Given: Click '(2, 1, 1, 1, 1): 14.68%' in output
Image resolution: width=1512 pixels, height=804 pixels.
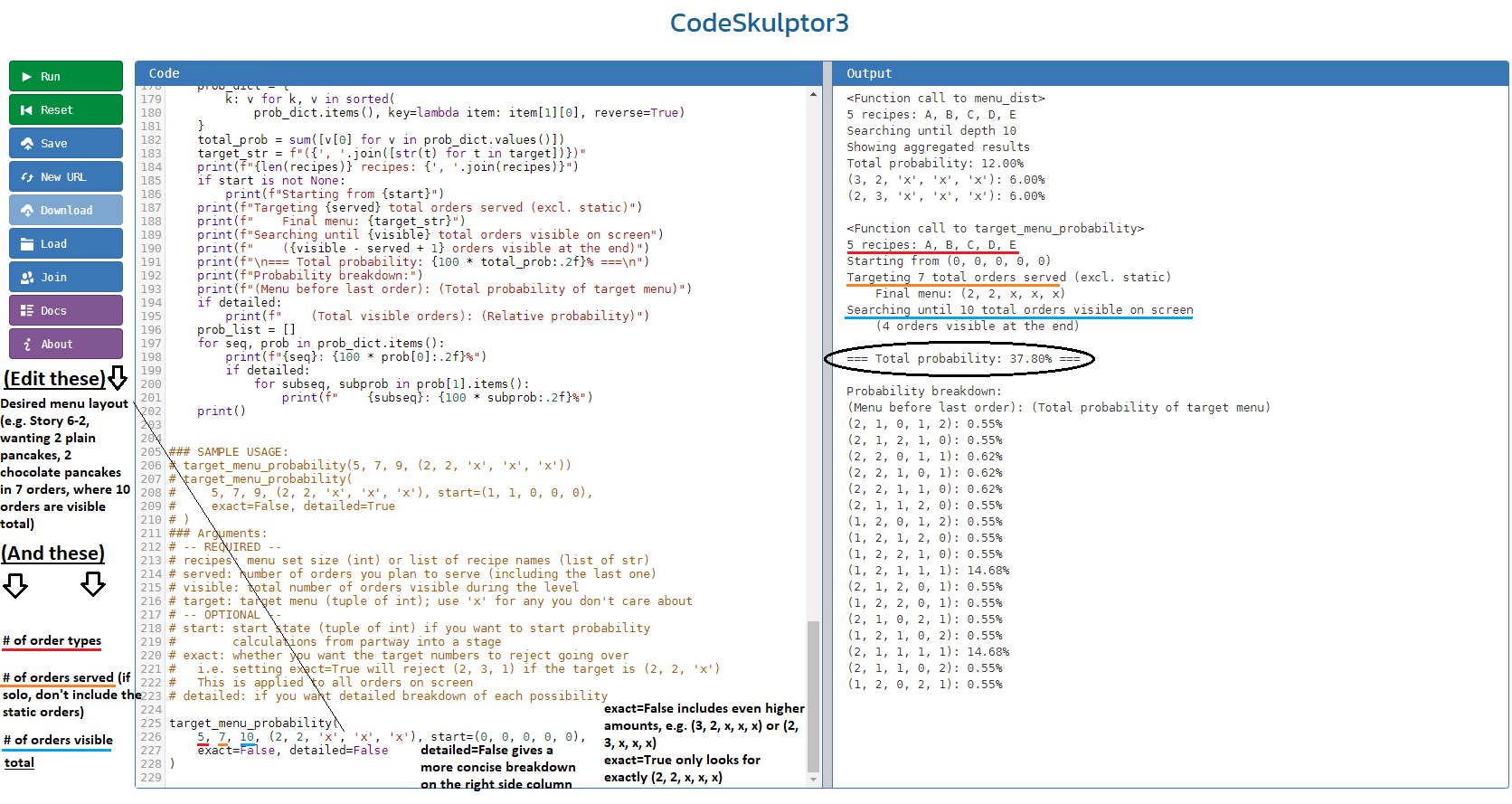Looking at the screenshot, I should [928, 652].
